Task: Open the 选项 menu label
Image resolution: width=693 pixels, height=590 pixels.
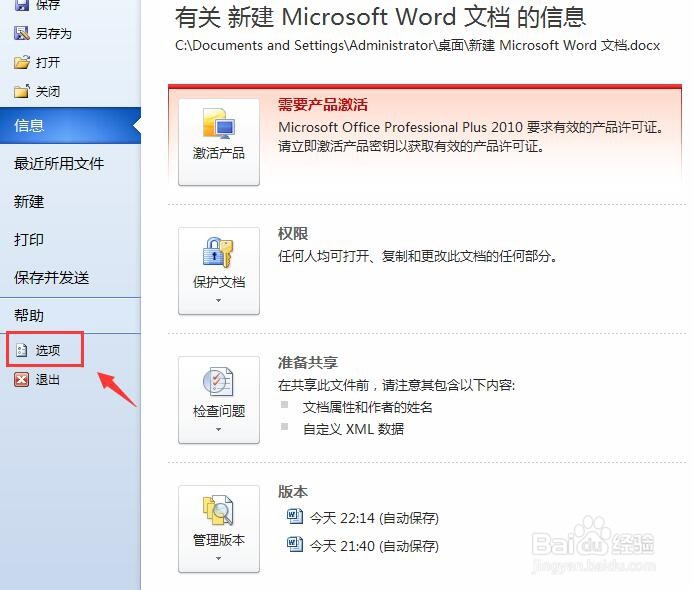Action: [x=48, y=350]
